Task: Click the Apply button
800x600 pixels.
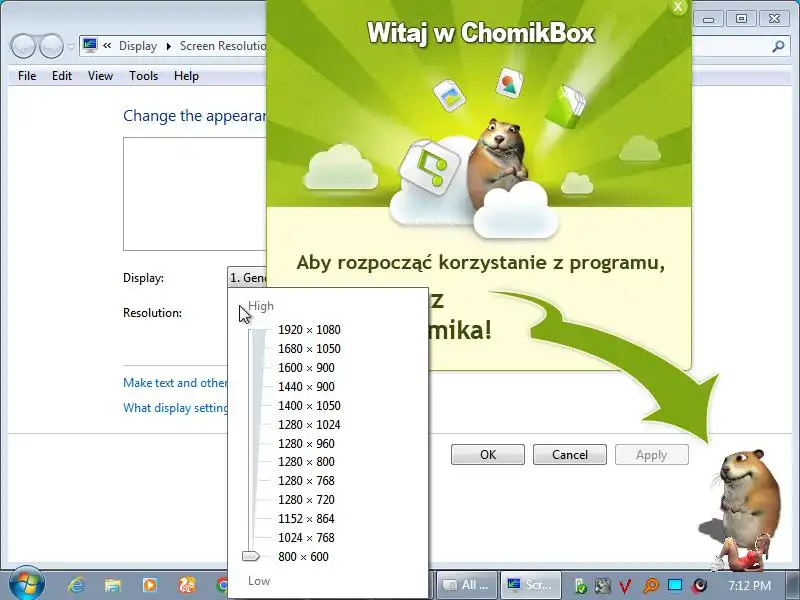Action: 652,455
